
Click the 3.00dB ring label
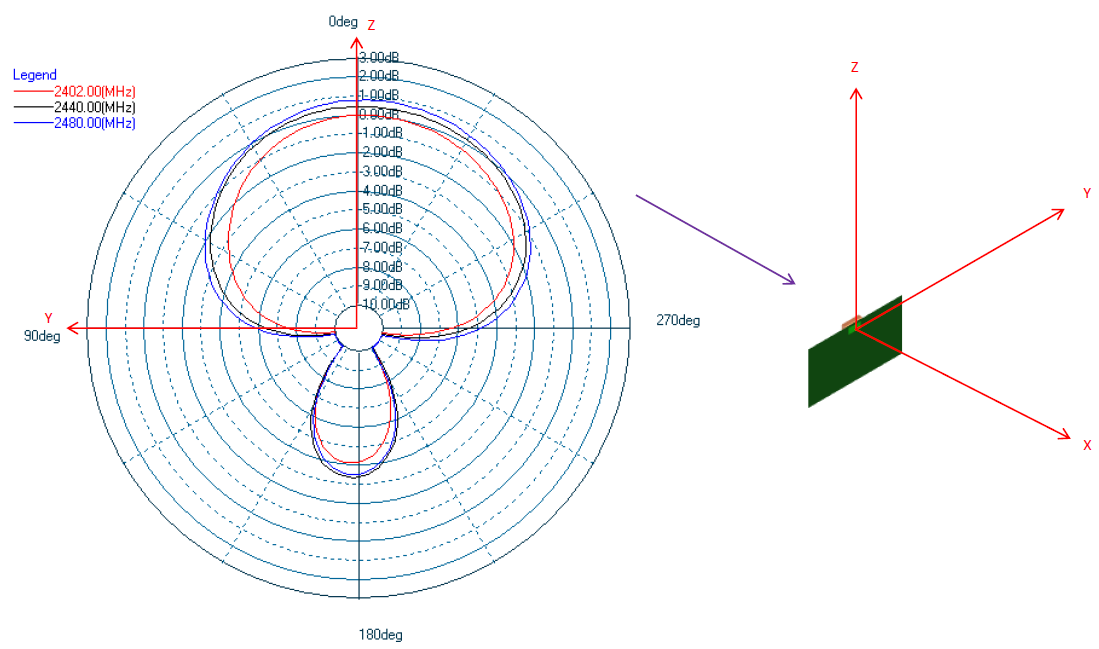pyautogui.click(x=380, y=57)
